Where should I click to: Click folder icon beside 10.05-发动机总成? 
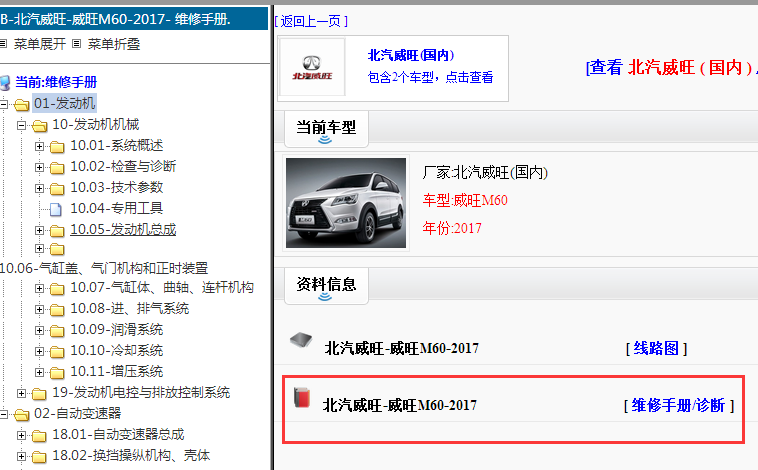coord(57,231)
